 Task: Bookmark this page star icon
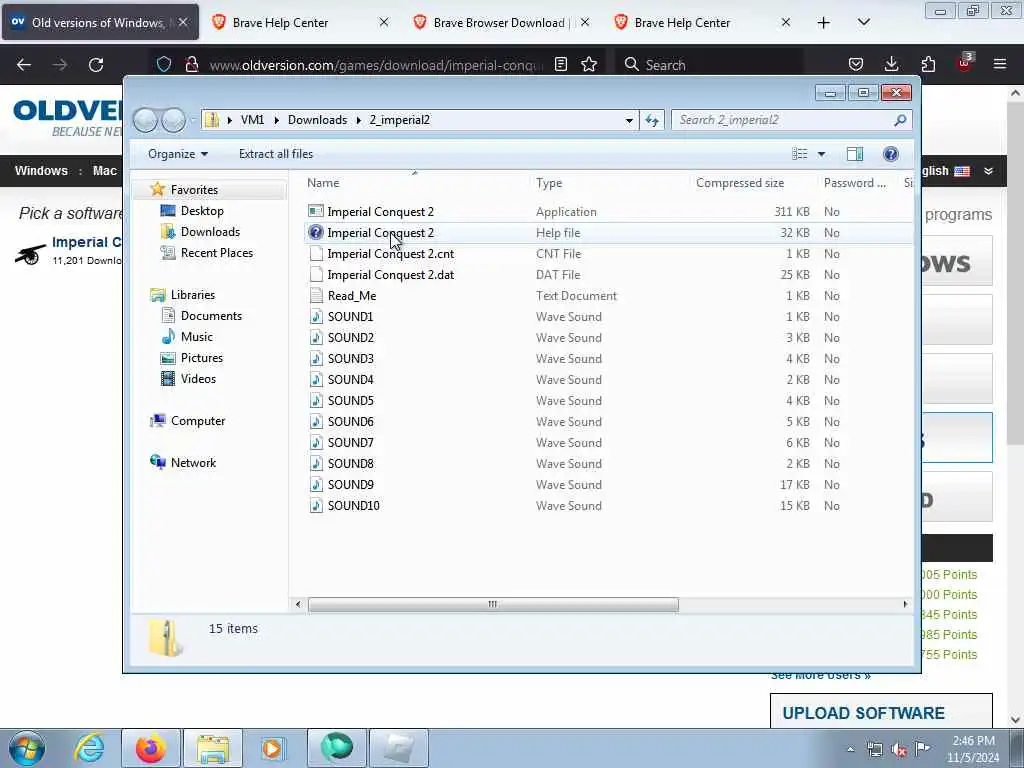click(589, 64)
